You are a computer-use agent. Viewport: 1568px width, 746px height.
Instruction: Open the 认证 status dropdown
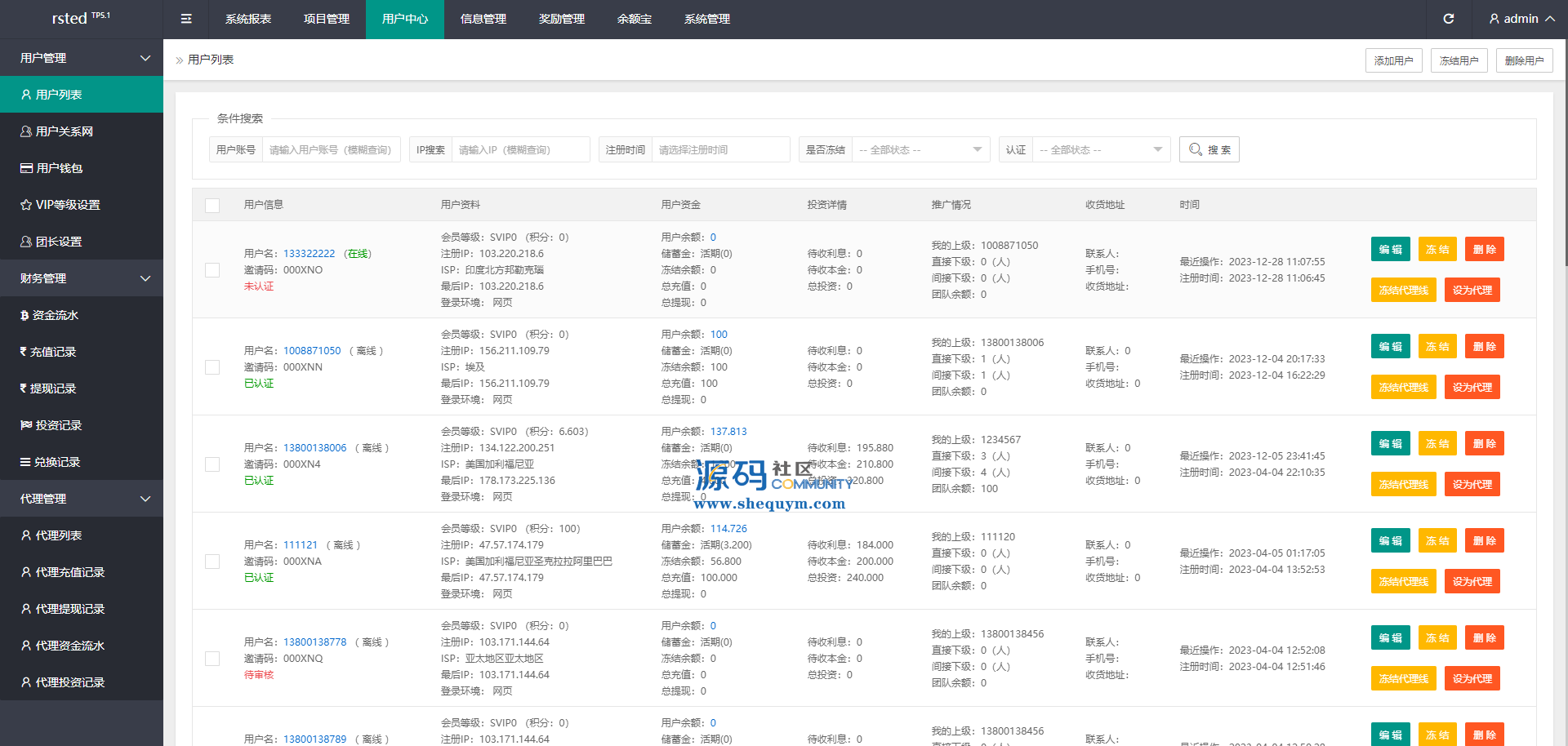(1101, 149)
